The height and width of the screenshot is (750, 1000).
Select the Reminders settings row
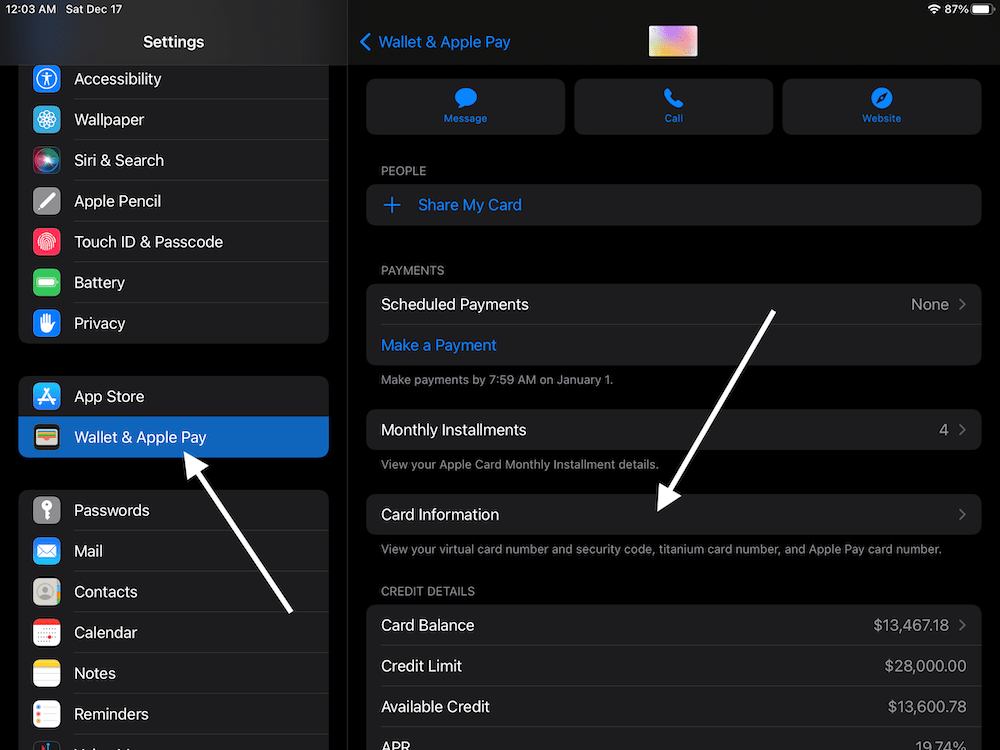[173, 715]
